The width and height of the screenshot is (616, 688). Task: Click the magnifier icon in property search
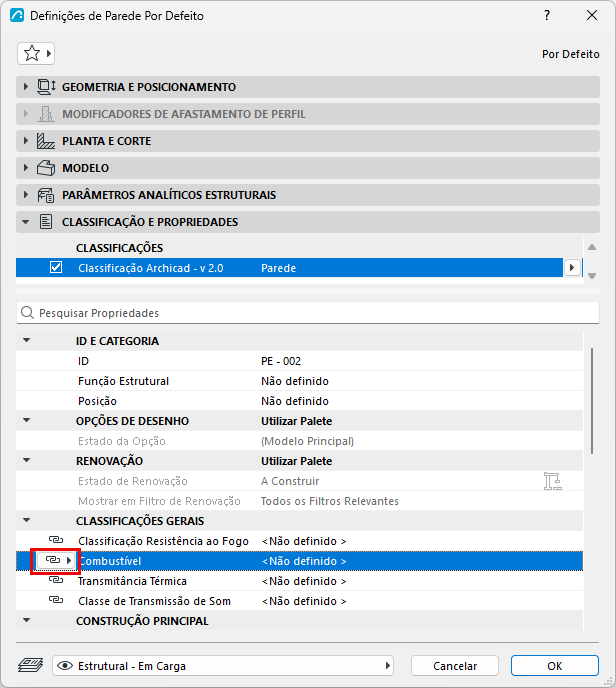(27, 313)
